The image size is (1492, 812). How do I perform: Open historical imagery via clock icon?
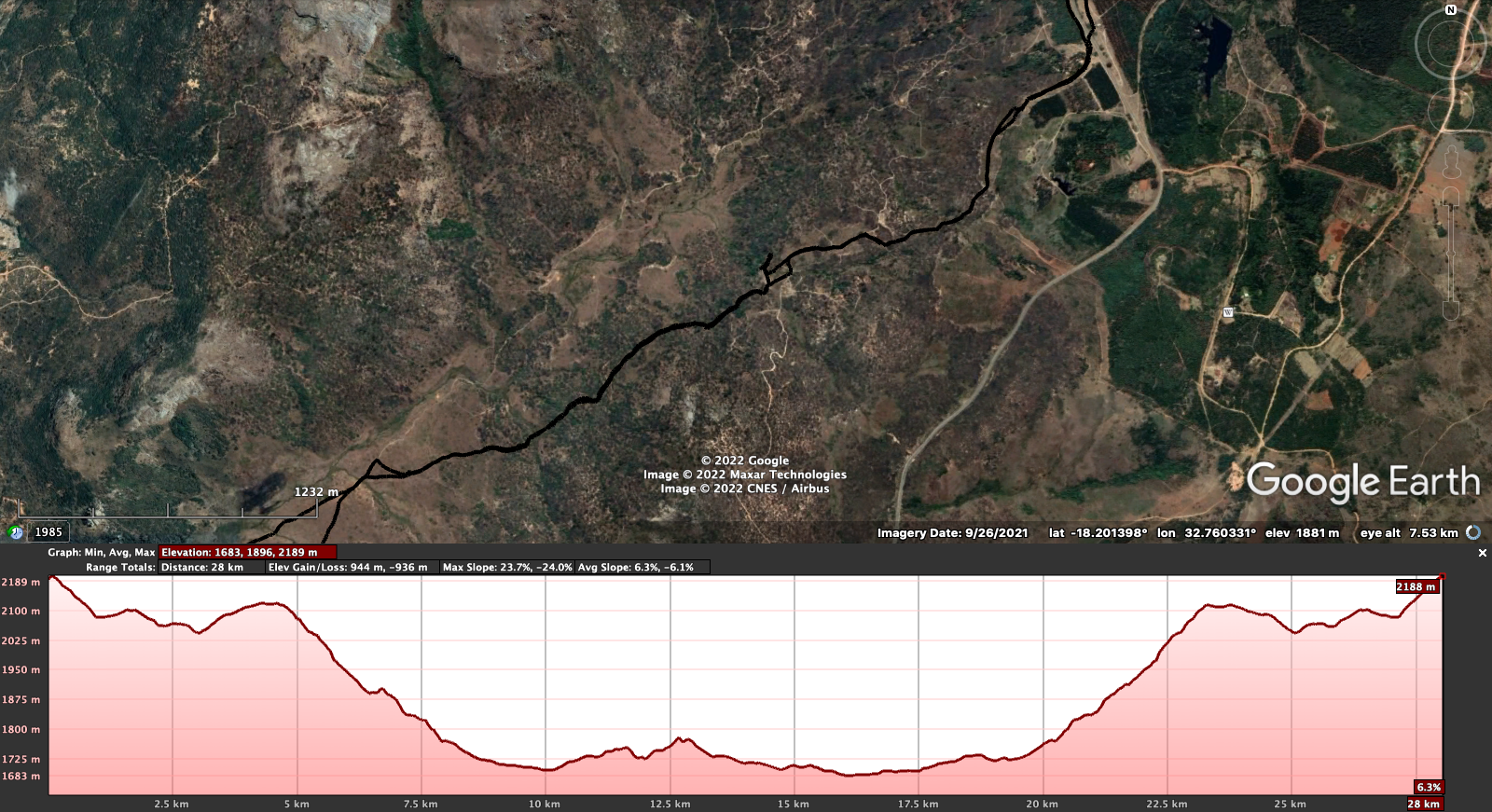pyautogui.click(x=15, y=532)
